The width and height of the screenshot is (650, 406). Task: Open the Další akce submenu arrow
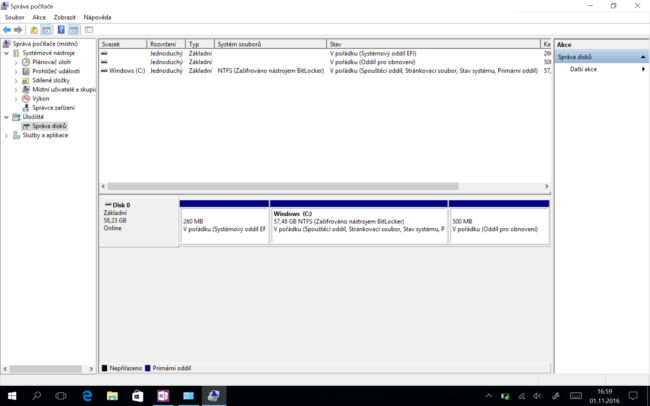[x=643, y=69]
